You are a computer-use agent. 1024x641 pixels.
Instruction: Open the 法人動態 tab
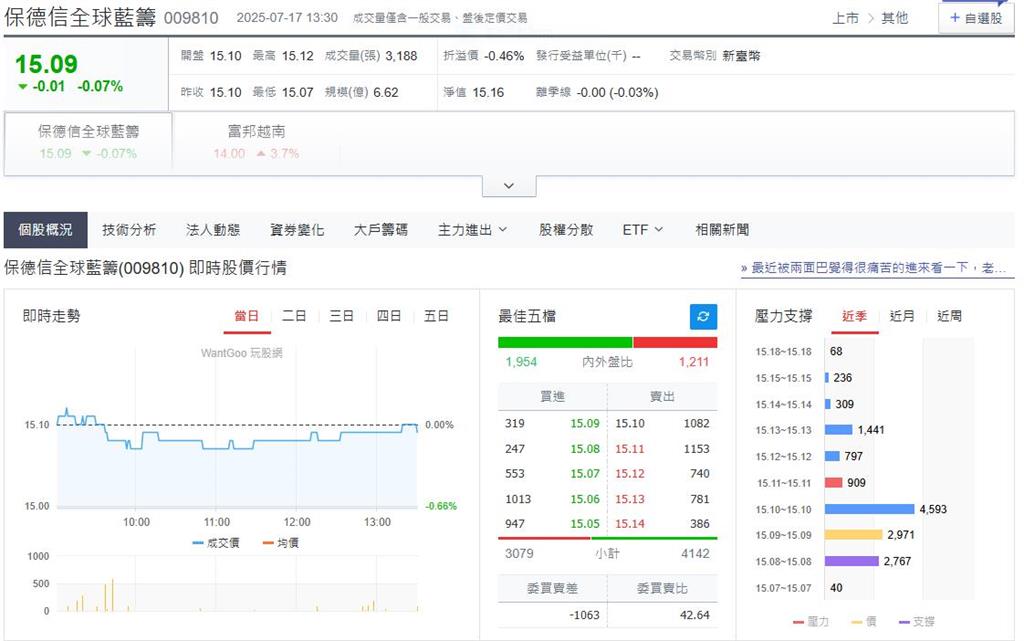[213, 230]
